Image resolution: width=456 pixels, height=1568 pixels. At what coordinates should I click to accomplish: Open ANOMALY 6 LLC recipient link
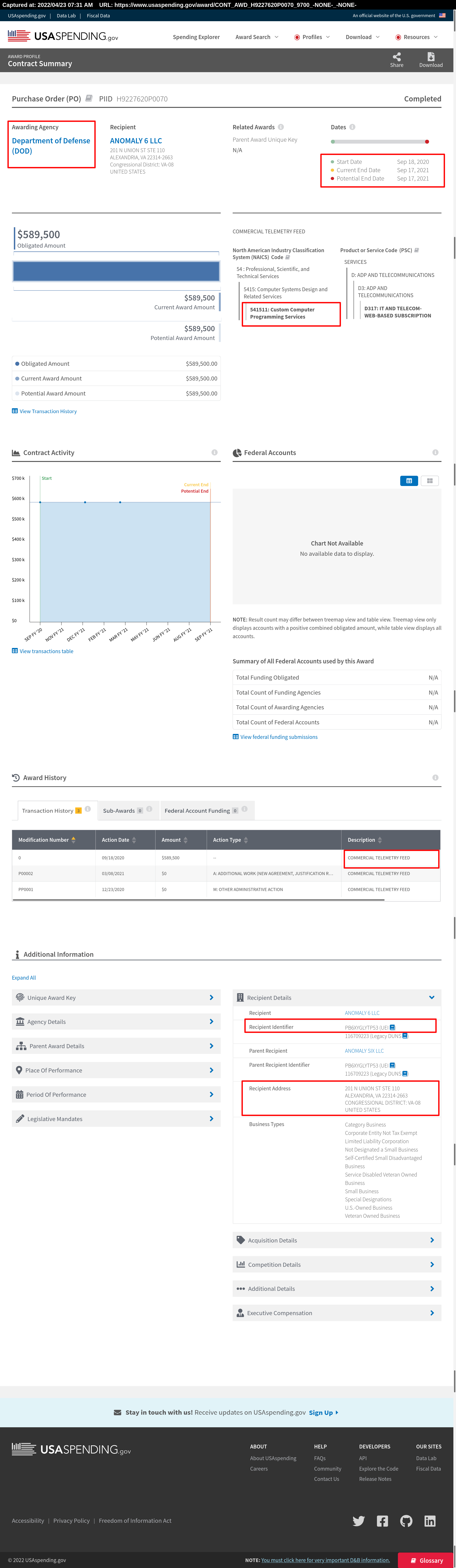[136, 141]
